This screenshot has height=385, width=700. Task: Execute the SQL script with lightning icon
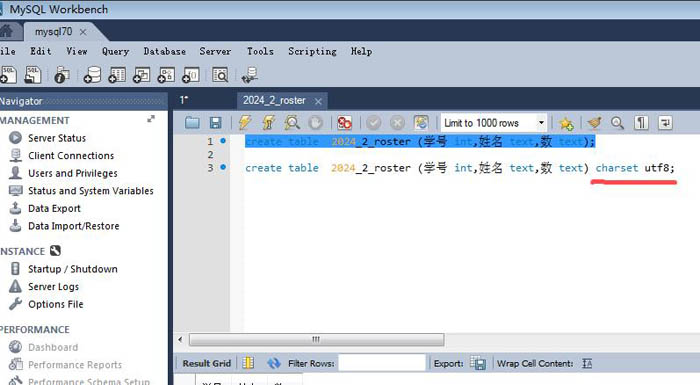coord(245,122)
